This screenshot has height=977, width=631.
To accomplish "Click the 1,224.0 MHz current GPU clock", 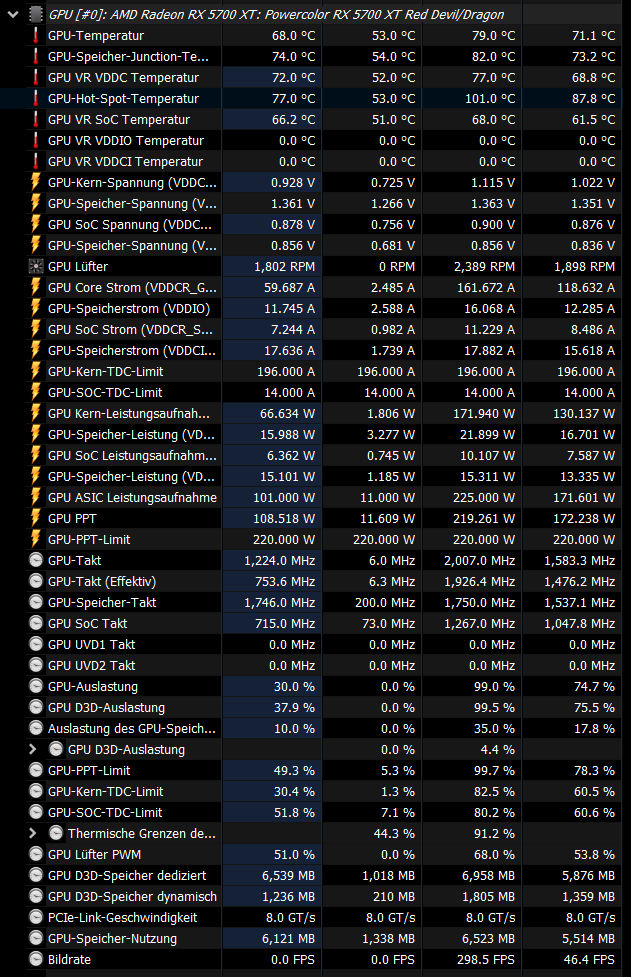I will (280, 560).
